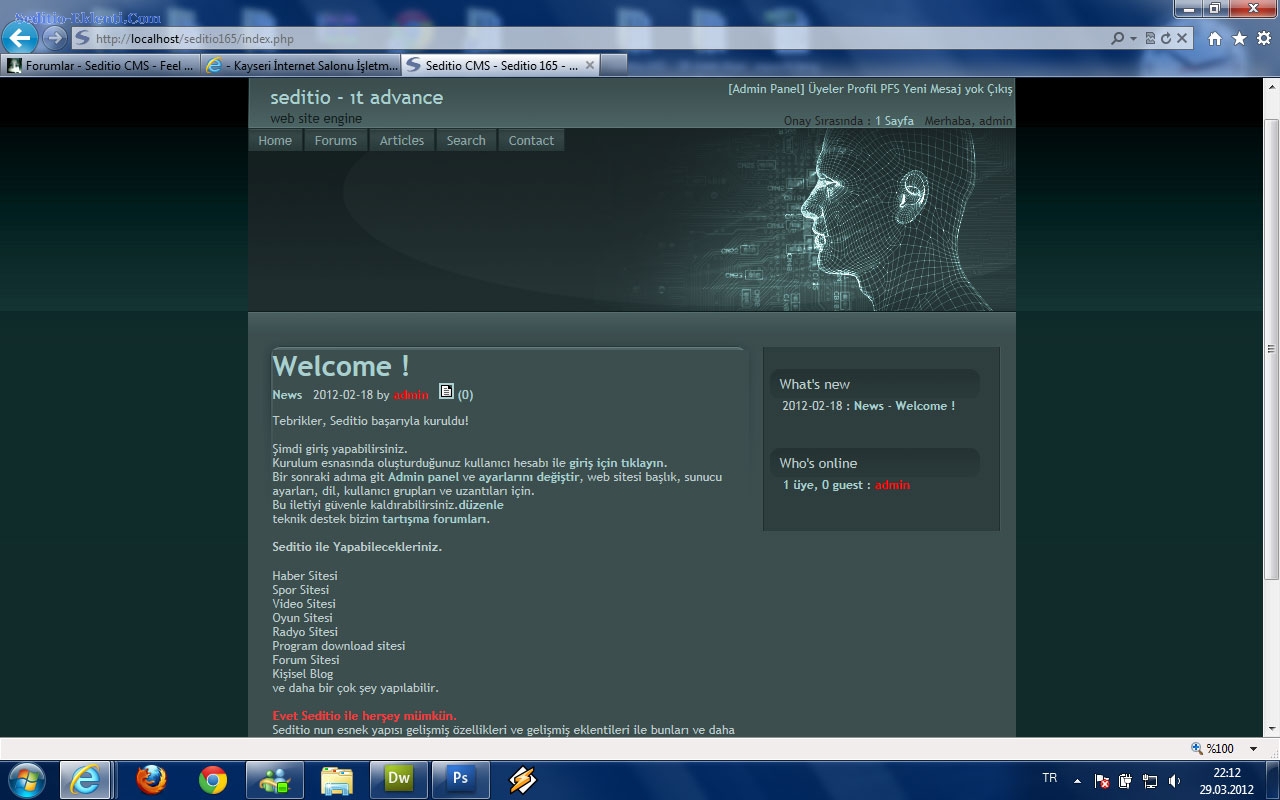Open Favorites with the star icon

pyautogui.click(x=1239, y=38)
